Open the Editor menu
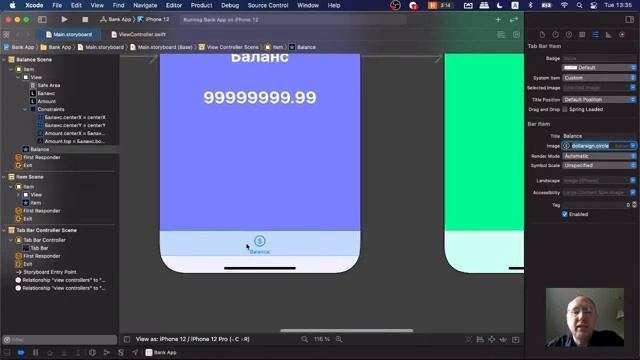640x360 pixels. pyautogui.click(x=173, y=5)
